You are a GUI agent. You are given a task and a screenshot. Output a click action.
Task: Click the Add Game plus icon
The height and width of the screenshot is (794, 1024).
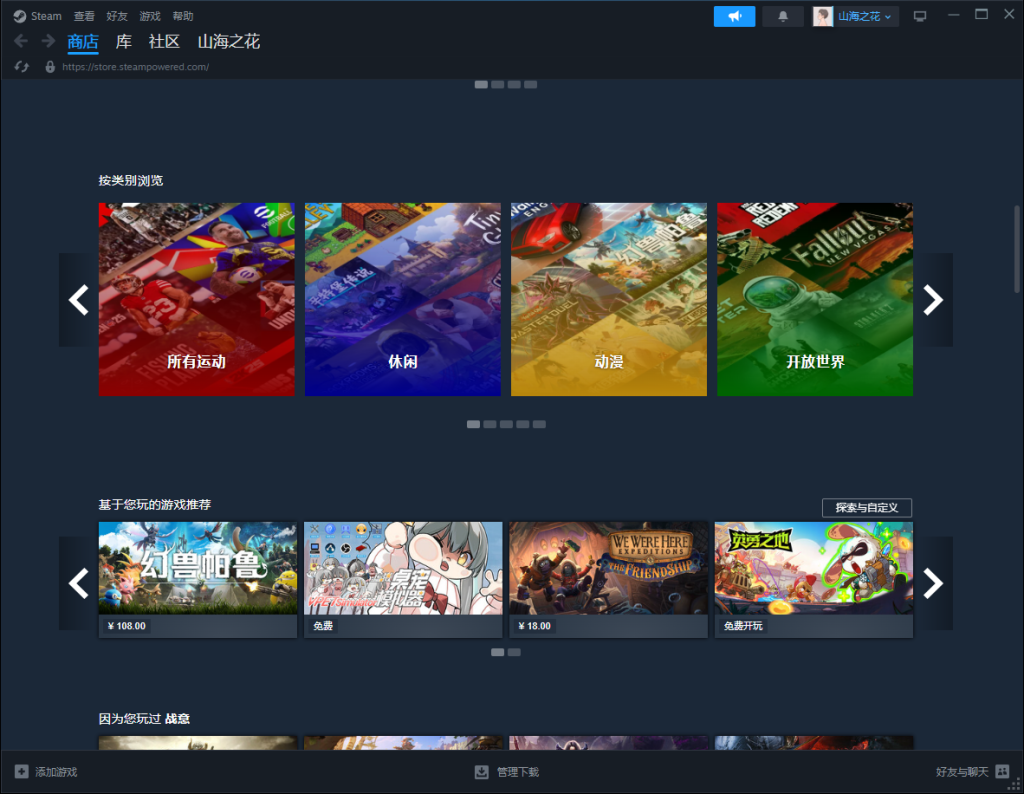[22, 772]
